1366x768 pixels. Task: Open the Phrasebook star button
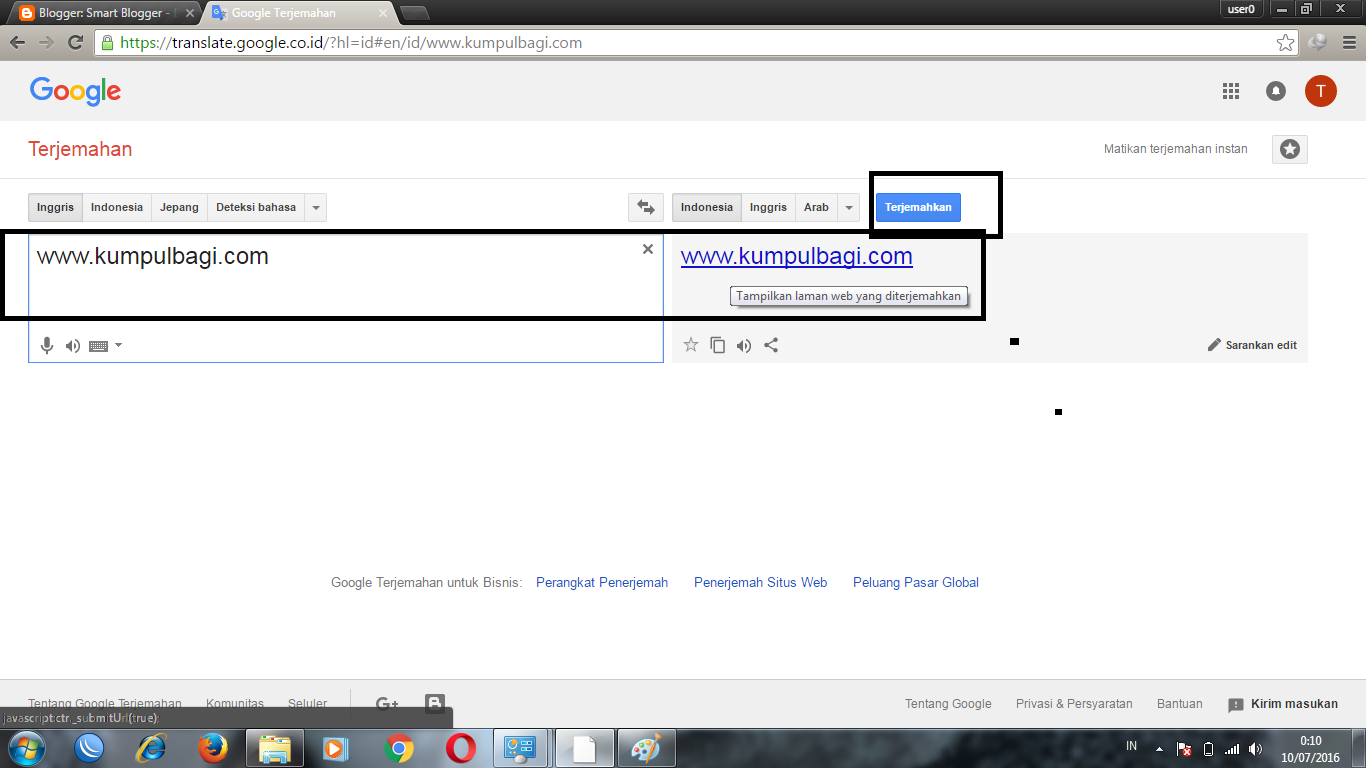pos(1290,149)
